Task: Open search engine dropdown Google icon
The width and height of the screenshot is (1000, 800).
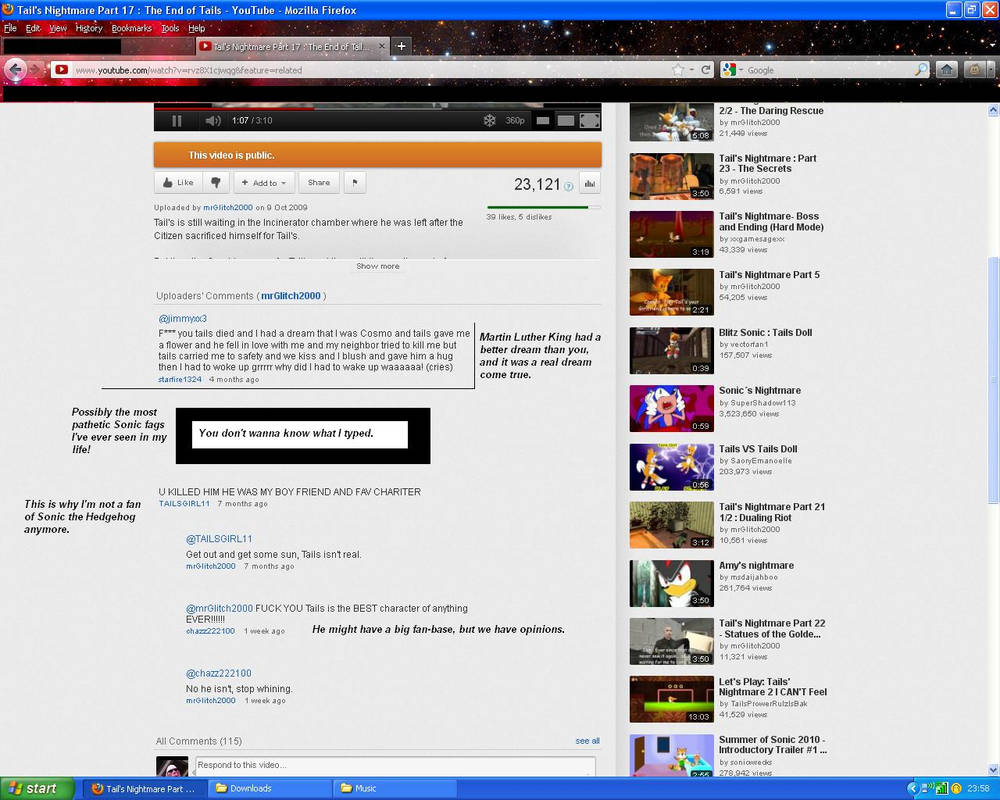Action: pyautogui.click(x=732, y=70)
